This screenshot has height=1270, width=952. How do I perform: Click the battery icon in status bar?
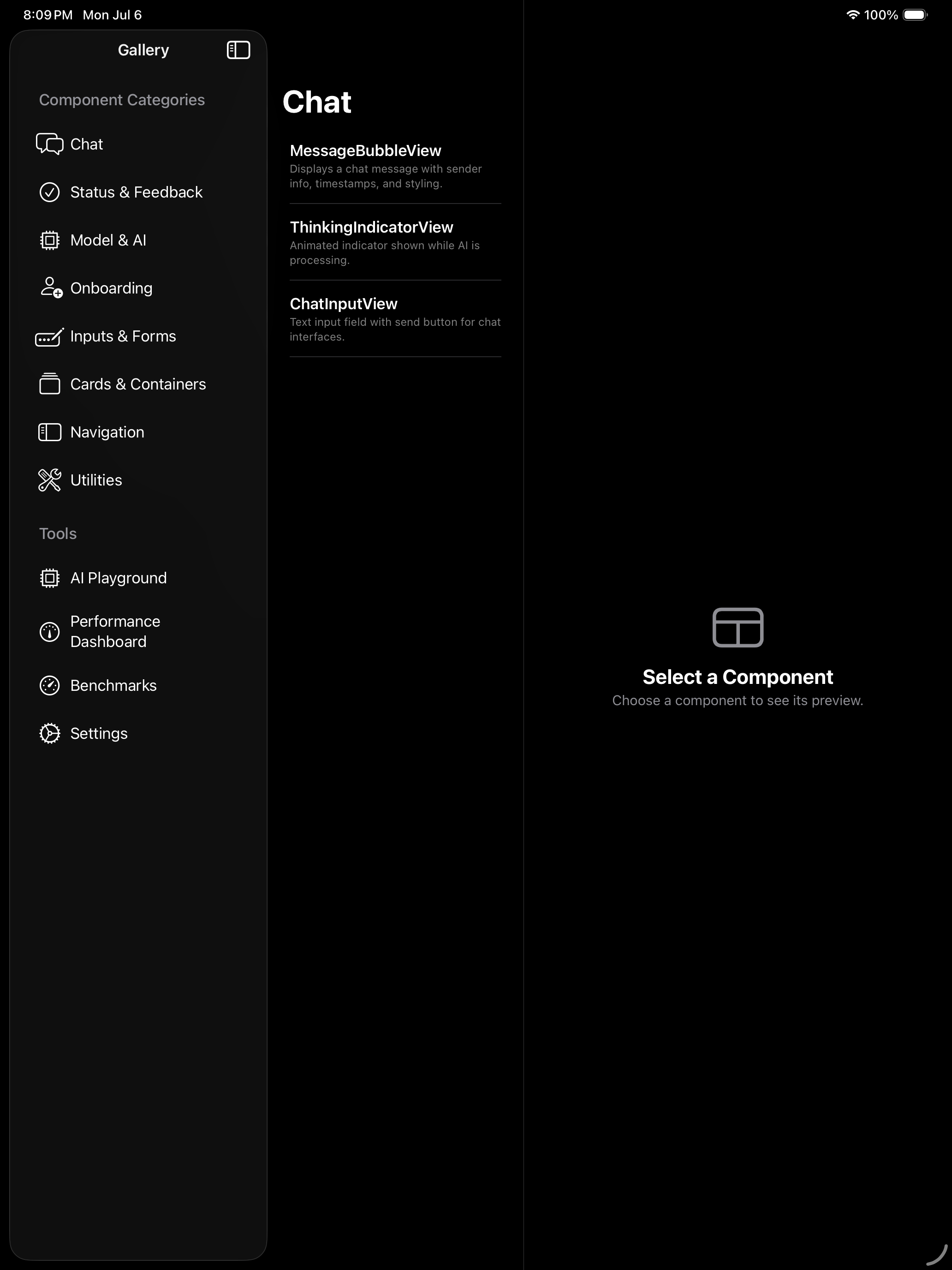pyautogui.click(x=915, y=15)
